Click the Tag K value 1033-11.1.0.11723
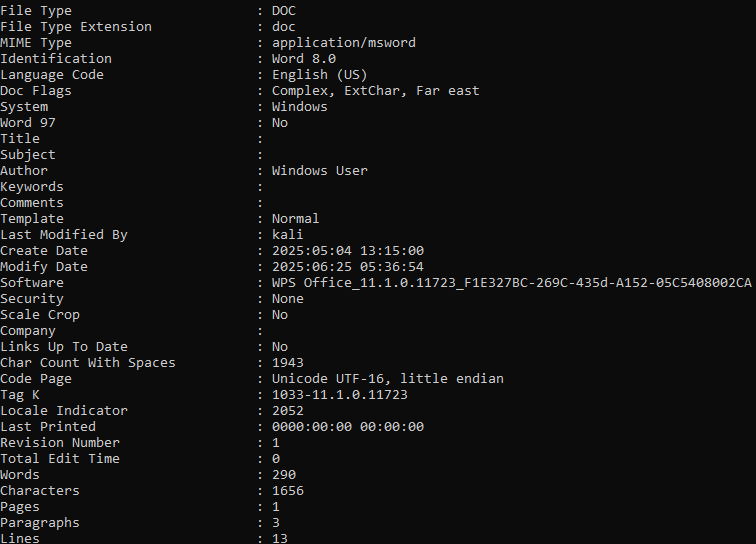756x544 pixels. (x=339, y=394)
